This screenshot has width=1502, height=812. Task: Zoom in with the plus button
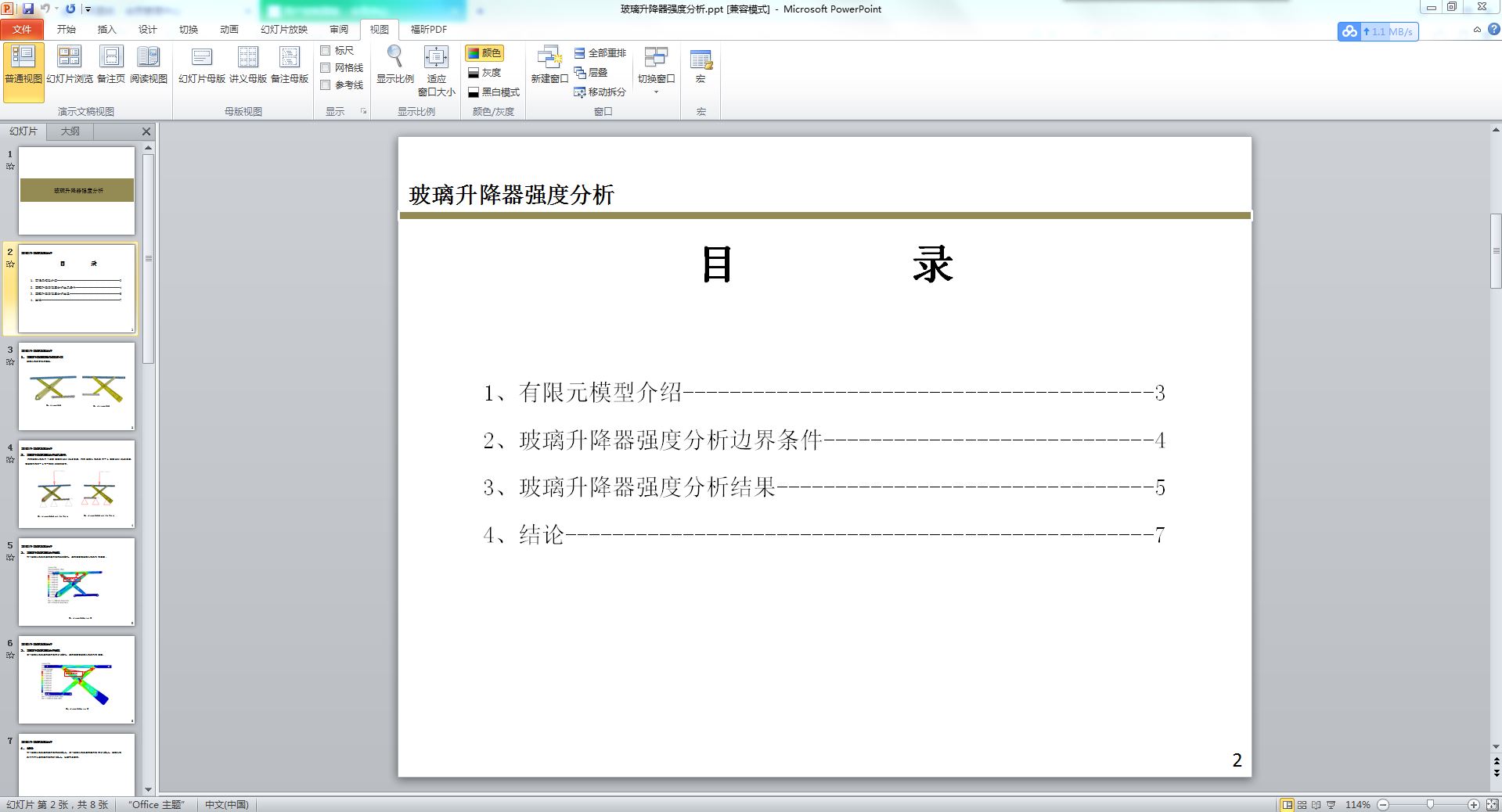tap(1474, 804)
